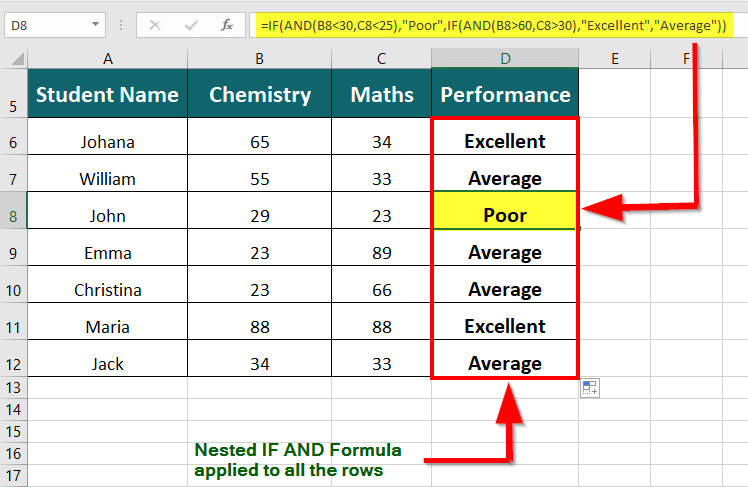Select Johana's Maths score 34
Image resolution: width=748 pixels, height=487 pixels.
pyautogui.click(x=381, y=136)
